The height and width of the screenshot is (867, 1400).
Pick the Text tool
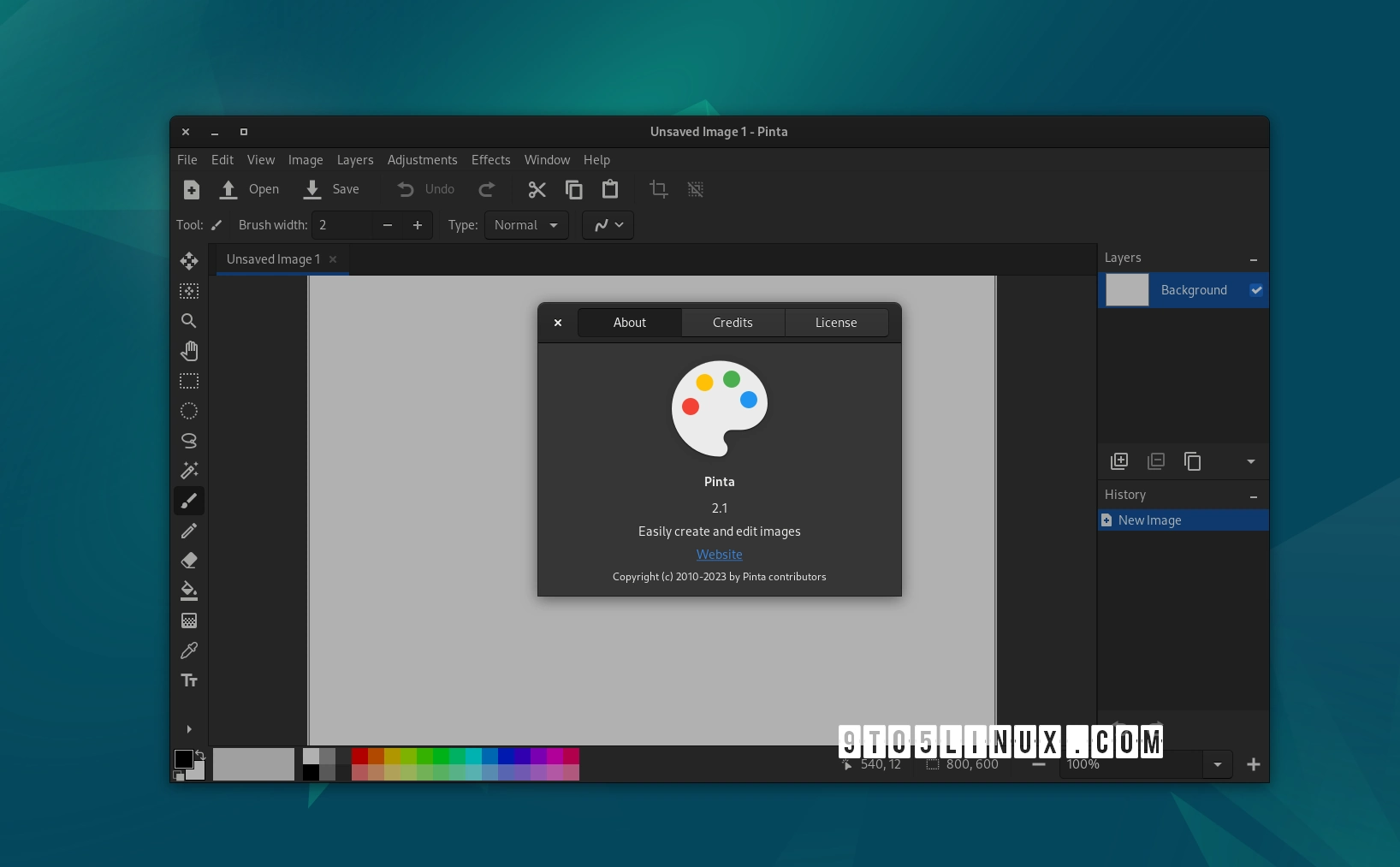(x=189, y=680)
